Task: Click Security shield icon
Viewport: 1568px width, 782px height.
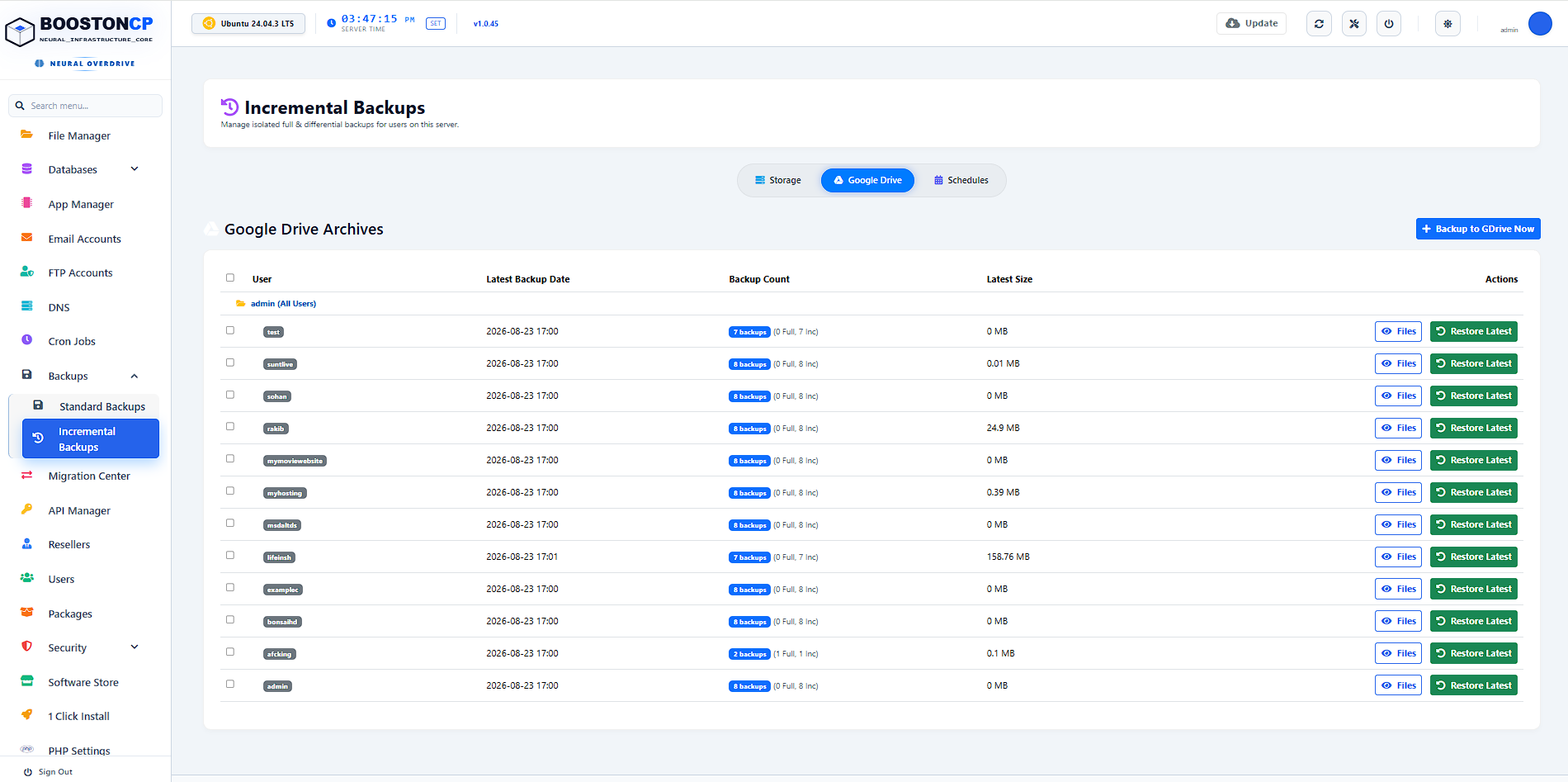Action: [26, 647]
